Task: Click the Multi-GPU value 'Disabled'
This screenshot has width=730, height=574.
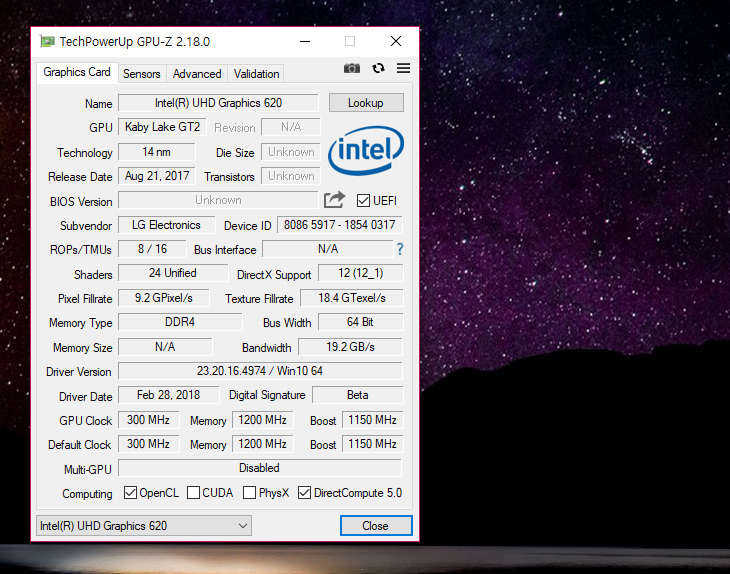Action: tap(260, 468)
